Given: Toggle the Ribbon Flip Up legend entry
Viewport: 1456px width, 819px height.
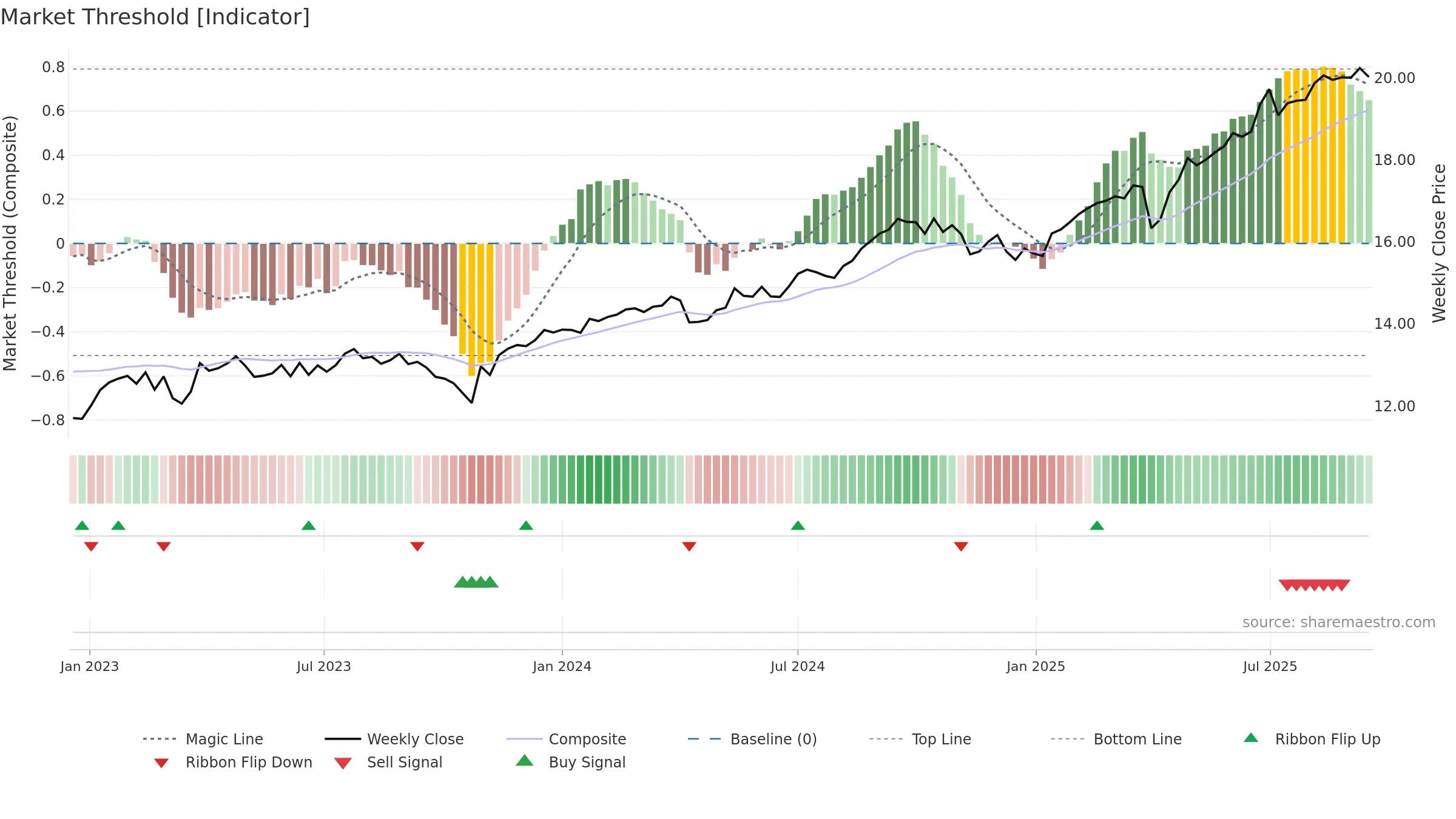Looking at the screenshot, I should pos(1312,739).
